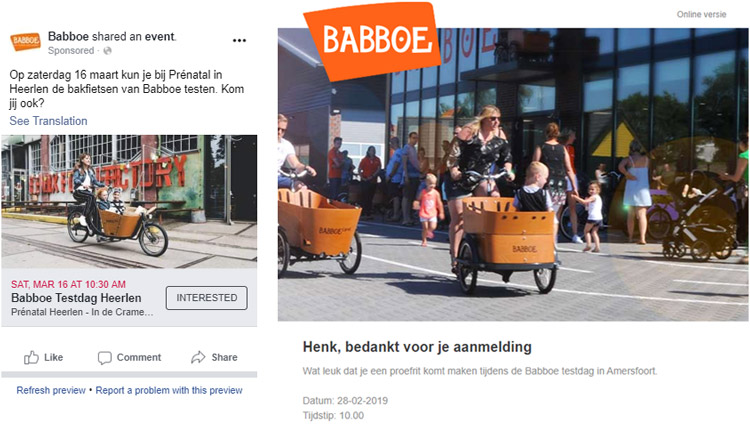Image resolution: width=750 pixels, height=427 pixels.
Task: Click the Comment speech bubble icon
Action: 104,358
